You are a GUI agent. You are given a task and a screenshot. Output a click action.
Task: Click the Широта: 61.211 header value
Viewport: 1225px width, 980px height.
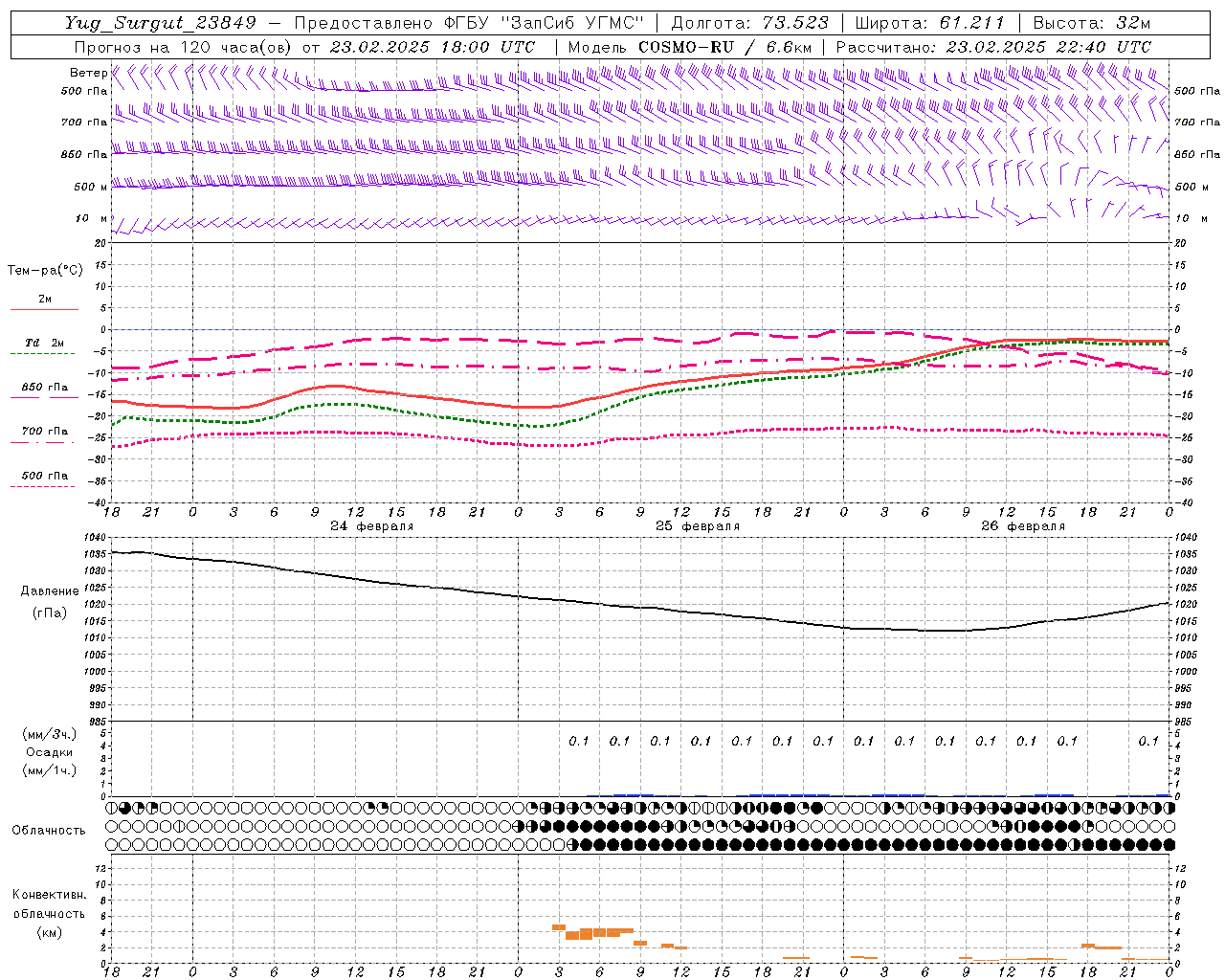coord(929,23)
